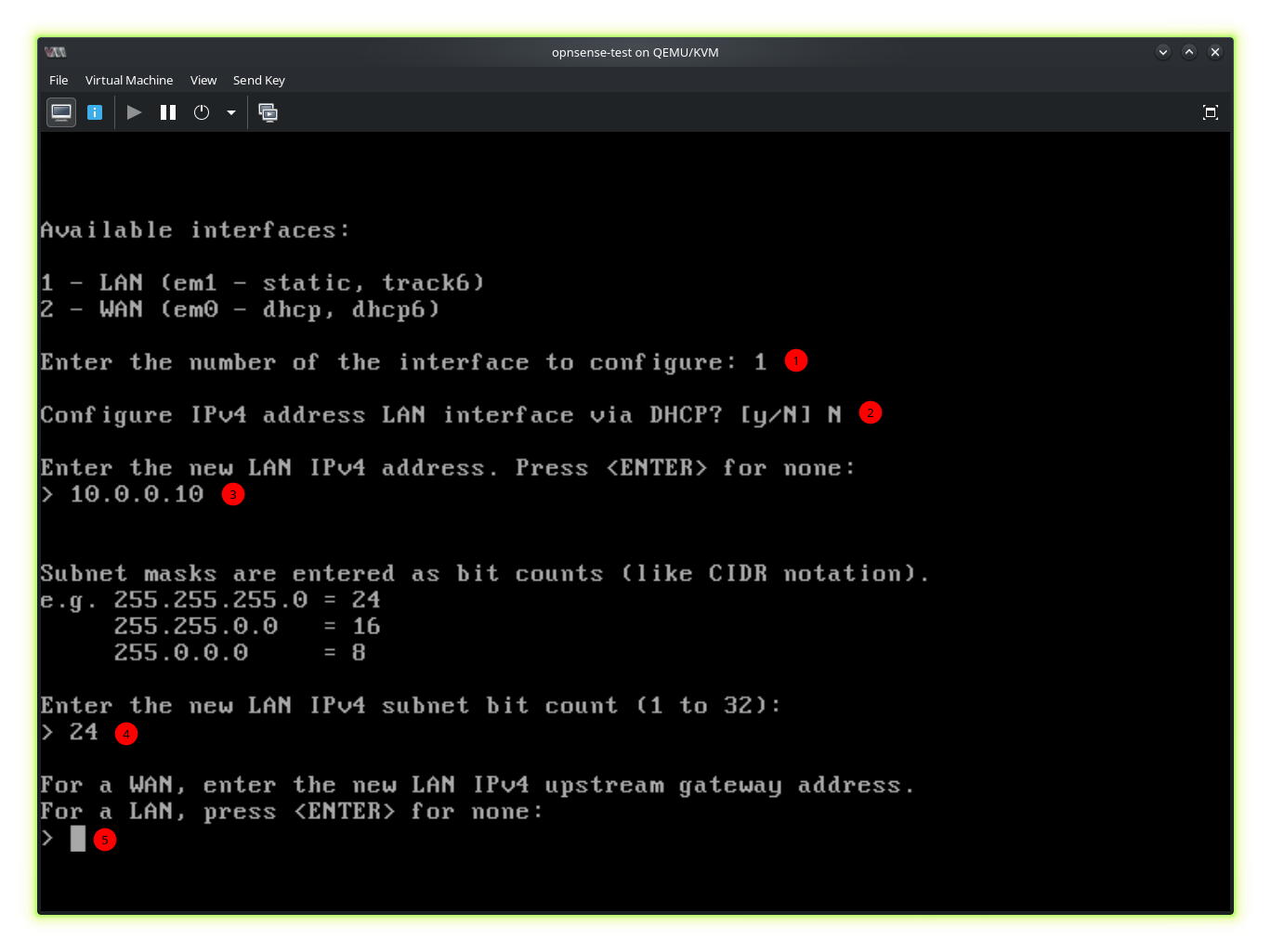This screenshot has width=1271, height=952.
Task: Click red marker 1 beside interface number
Action: 796,360
